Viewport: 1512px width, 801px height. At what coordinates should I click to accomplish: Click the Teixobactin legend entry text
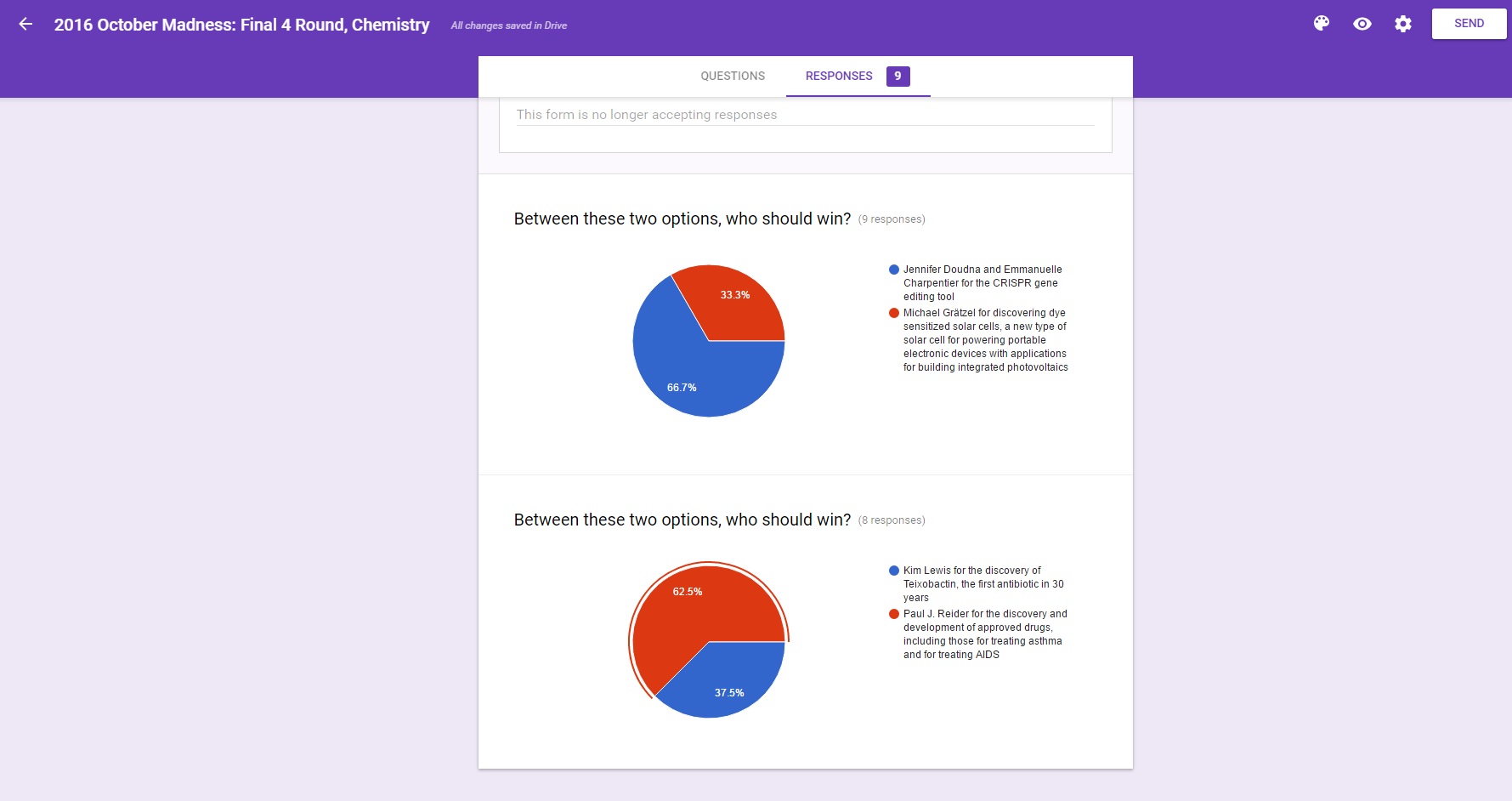pos(983,584)
